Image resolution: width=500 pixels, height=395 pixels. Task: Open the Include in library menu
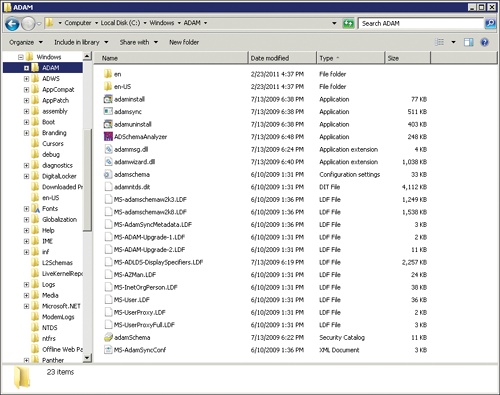81,42
